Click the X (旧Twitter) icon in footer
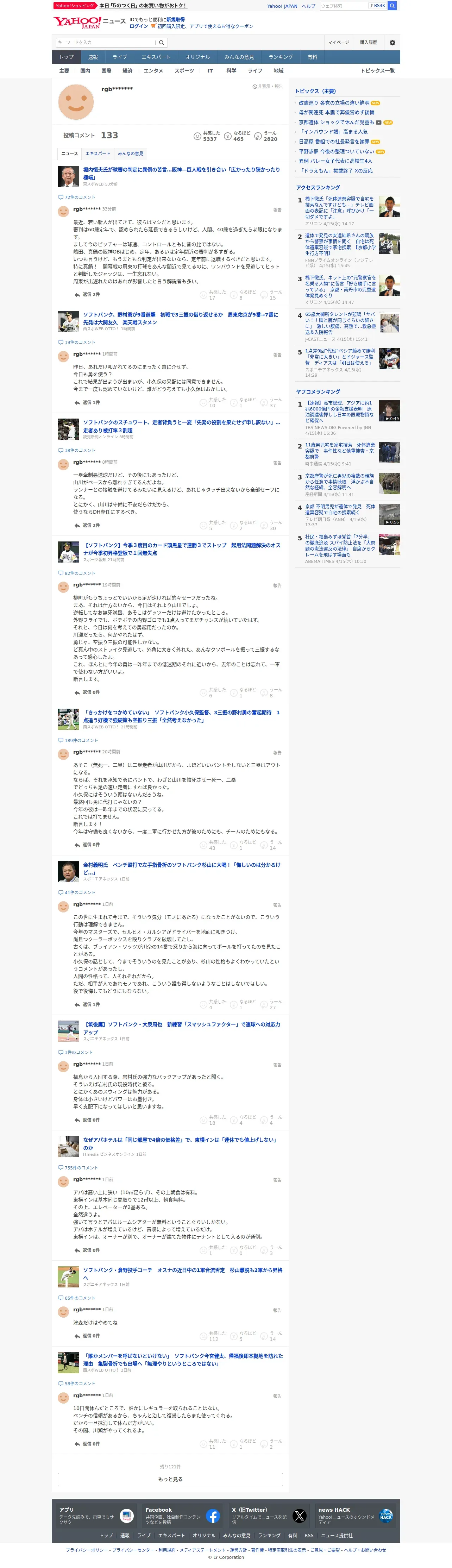This screenshot has width=452, height=1568. (x=299, y=1516)
